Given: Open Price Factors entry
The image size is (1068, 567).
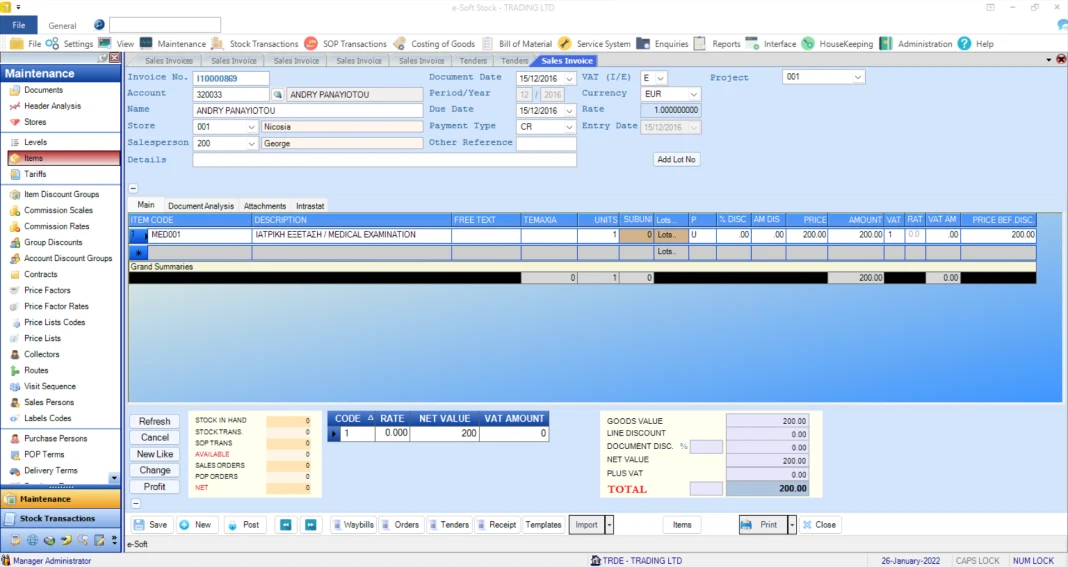Looking at the screenshot, I should (x=47, y=290).
